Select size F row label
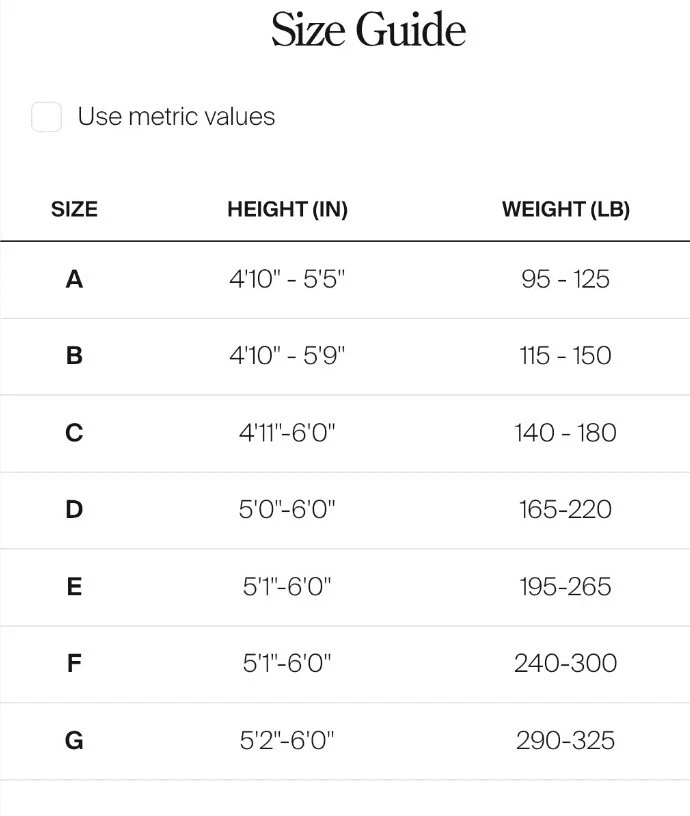This screenshot has height=816, width=690. [x=74, y=663]
